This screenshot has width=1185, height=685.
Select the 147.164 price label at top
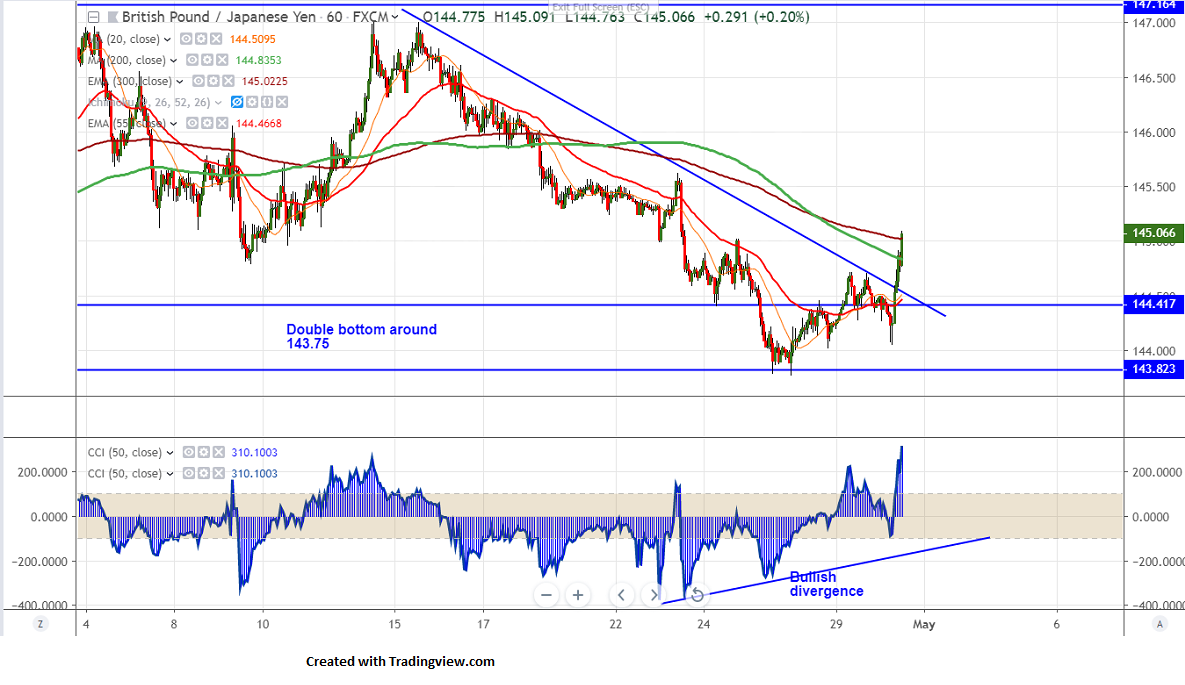pyautogui.click(x=1154, y=5)
